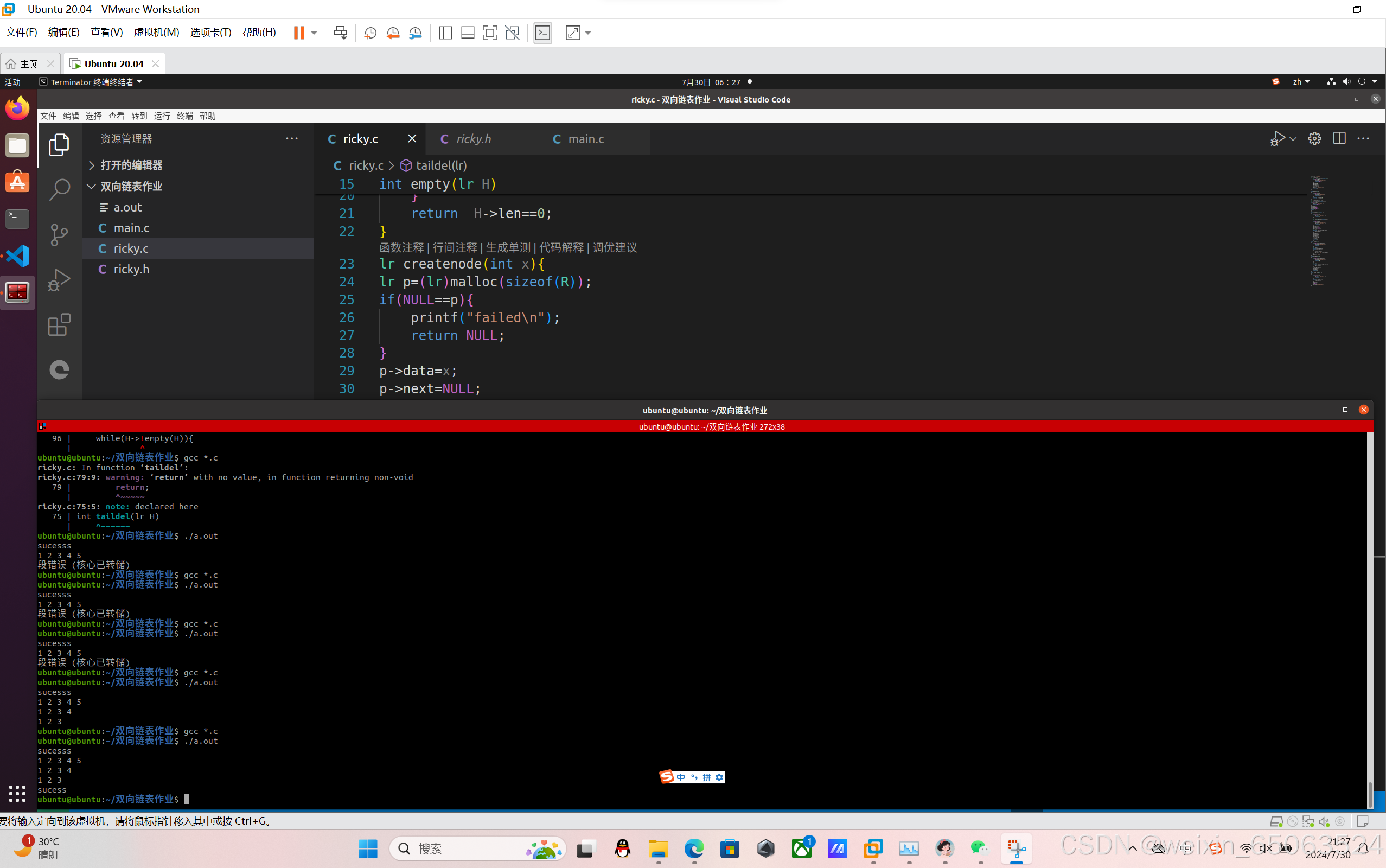
Task: Open the Search view in activity bar
Action: 59,189
